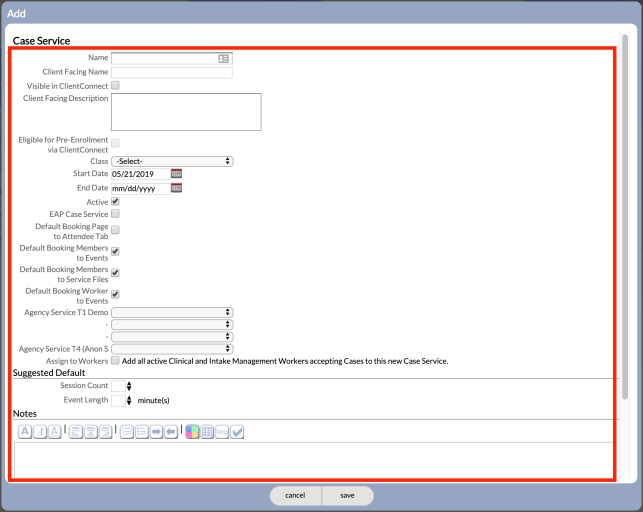Image resolution: width=643 pixels, height=512 pixels.
Task: Open the color palette in Notes toolbar
Action: pos(192,432)
